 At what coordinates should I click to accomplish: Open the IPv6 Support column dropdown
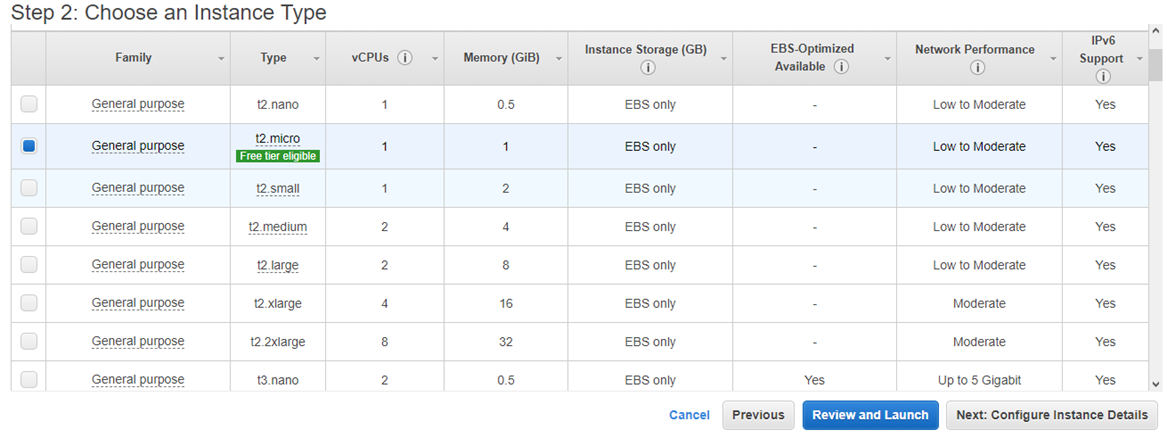click(1140, 59)
